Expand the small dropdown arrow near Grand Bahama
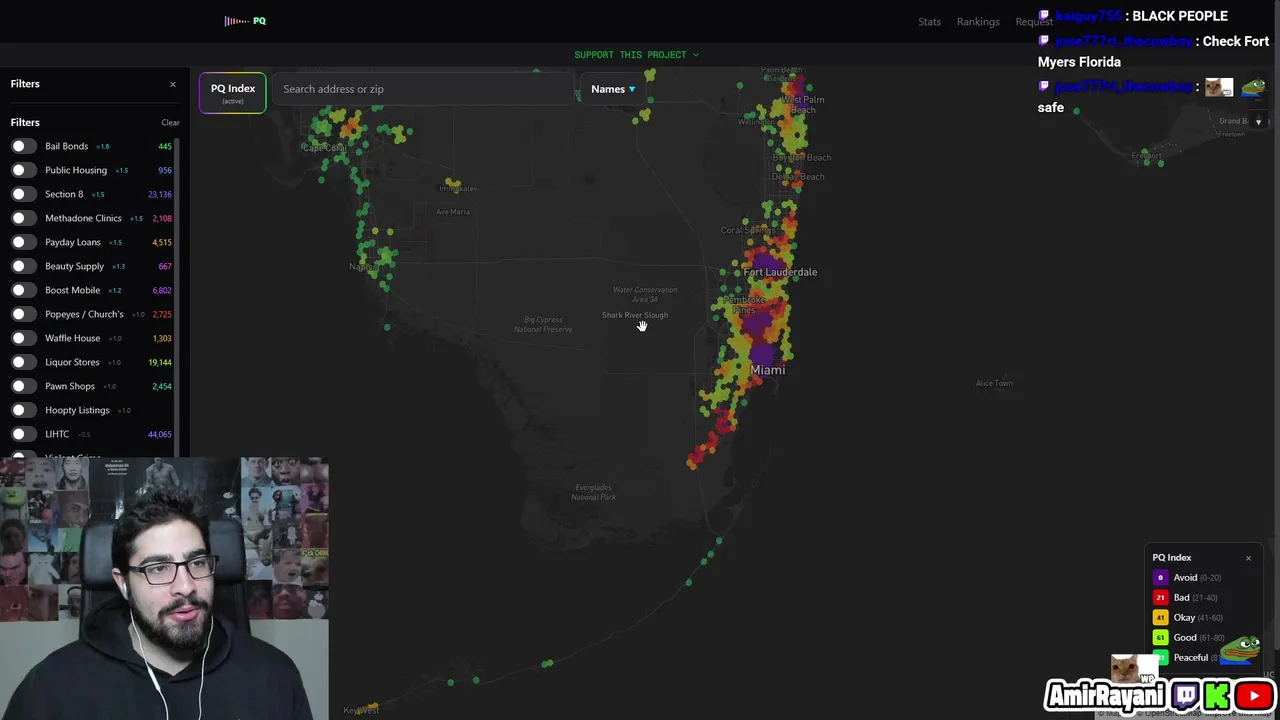Viewport: 1280px width, 720px height. [x=1258, y=122]
